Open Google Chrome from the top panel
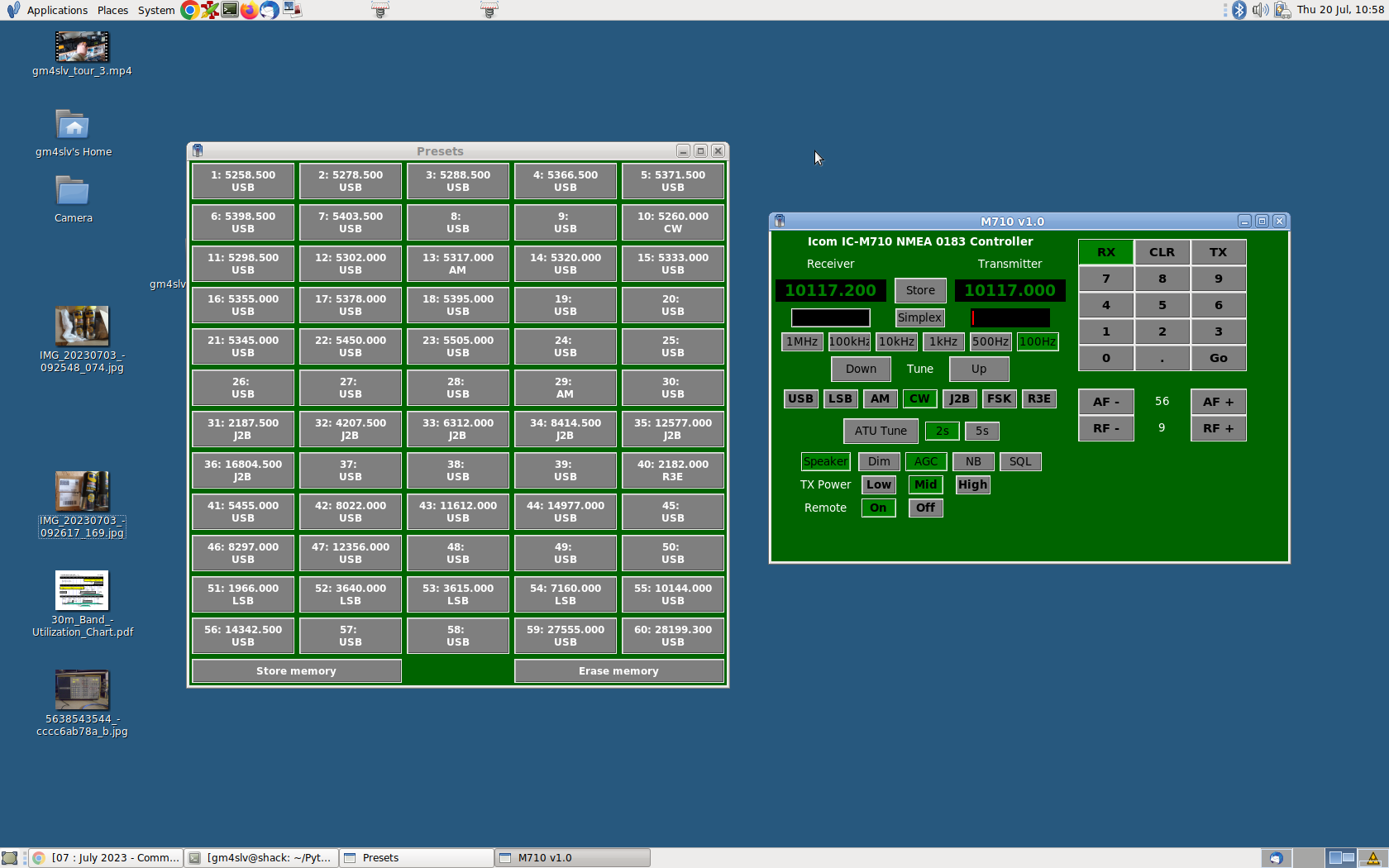This screenshot has width=1389, height=868. [x=189, y=10]
